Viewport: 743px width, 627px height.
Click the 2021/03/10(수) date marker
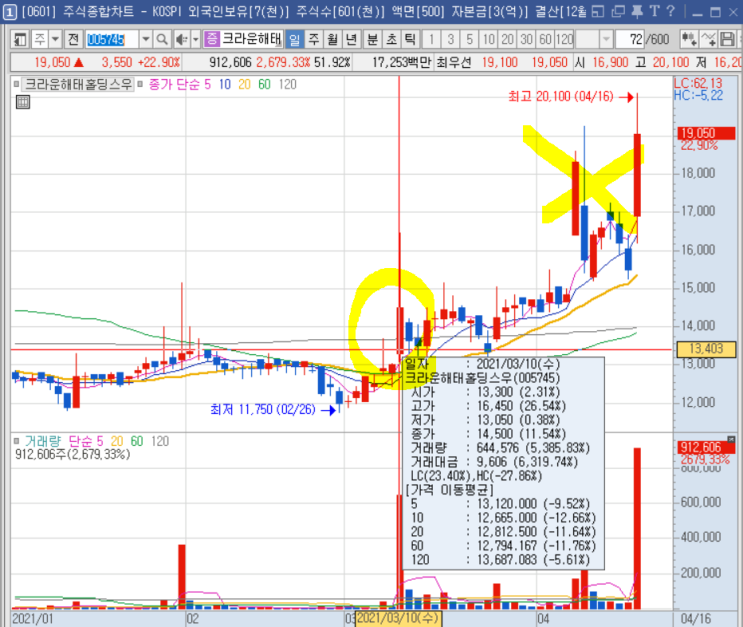(x=398, y=618)
